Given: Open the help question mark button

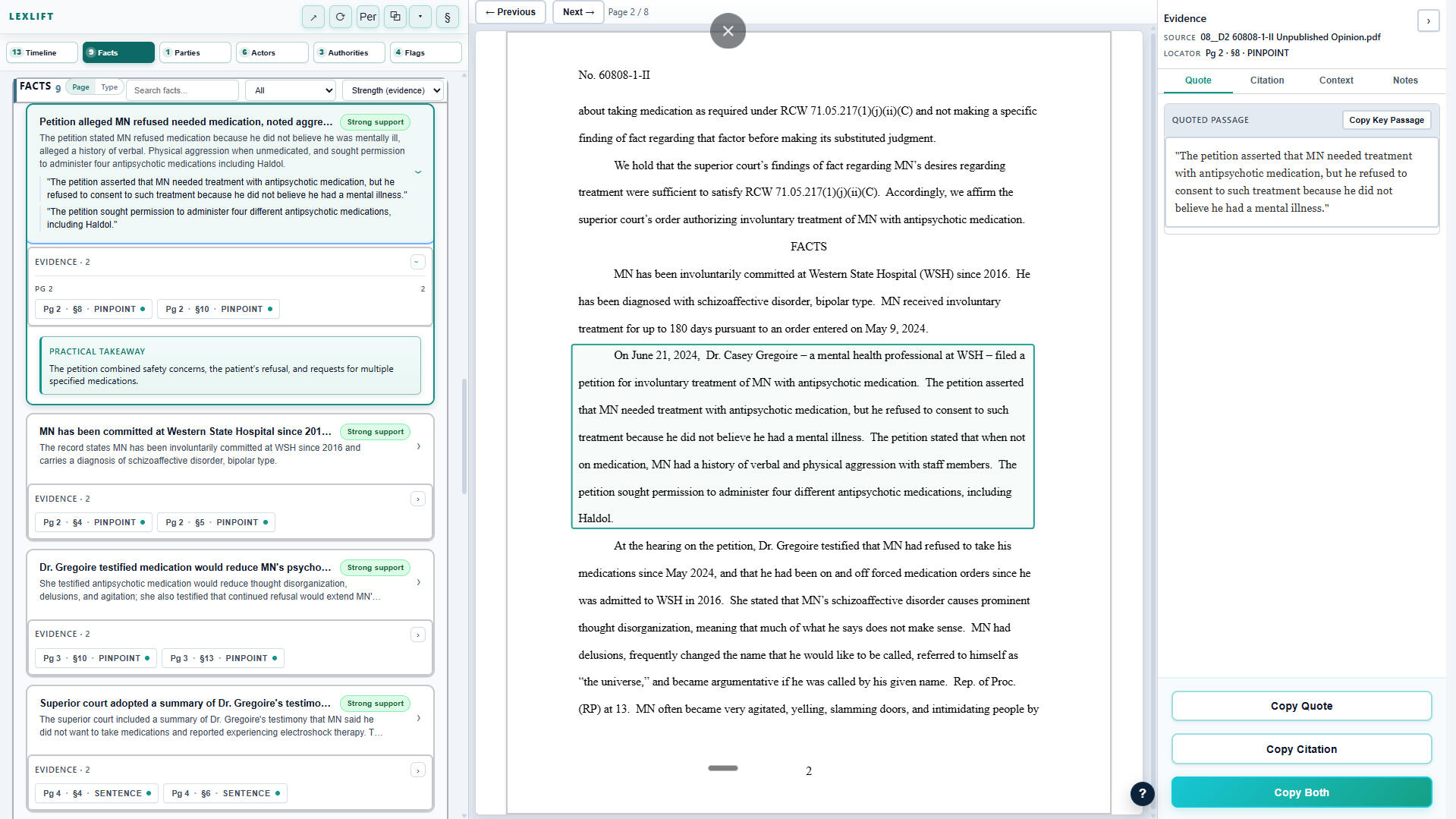Looking at the screenshot, I should coord(1142,793).
